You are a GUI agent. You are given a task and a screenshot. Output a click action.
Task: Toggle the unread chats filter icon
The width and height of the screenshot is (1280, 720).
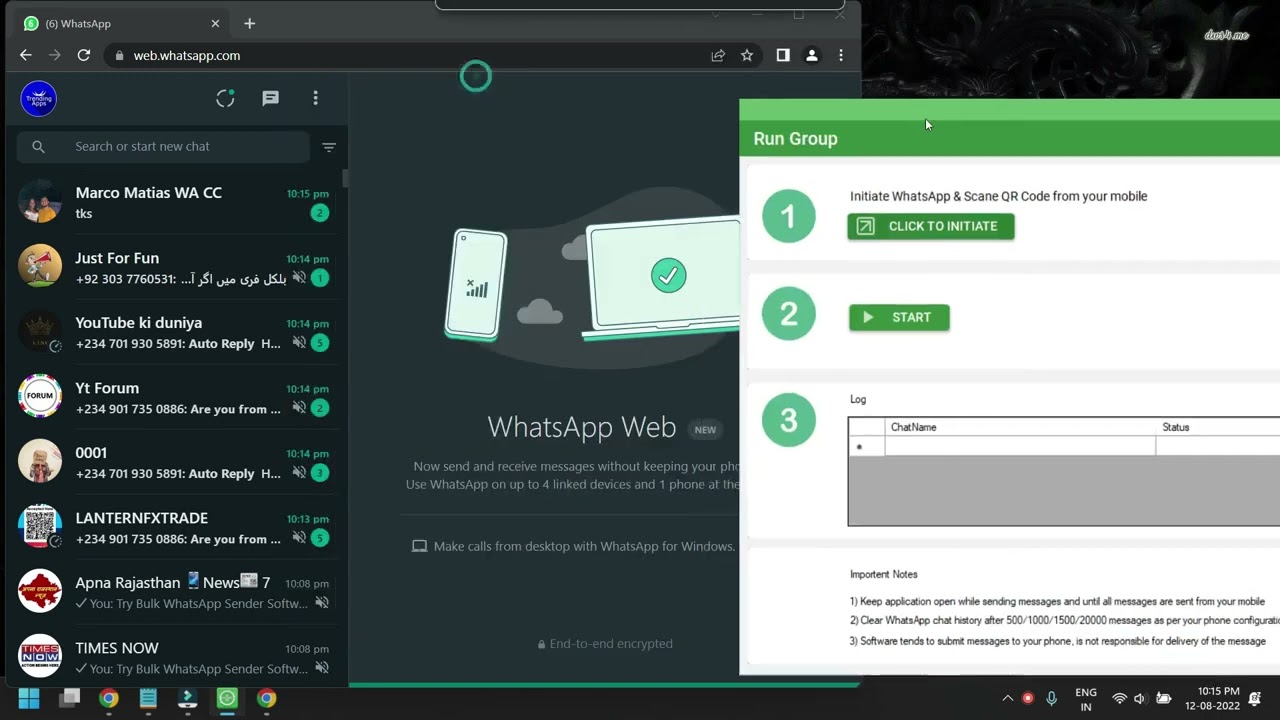click(x=329, y=147)
